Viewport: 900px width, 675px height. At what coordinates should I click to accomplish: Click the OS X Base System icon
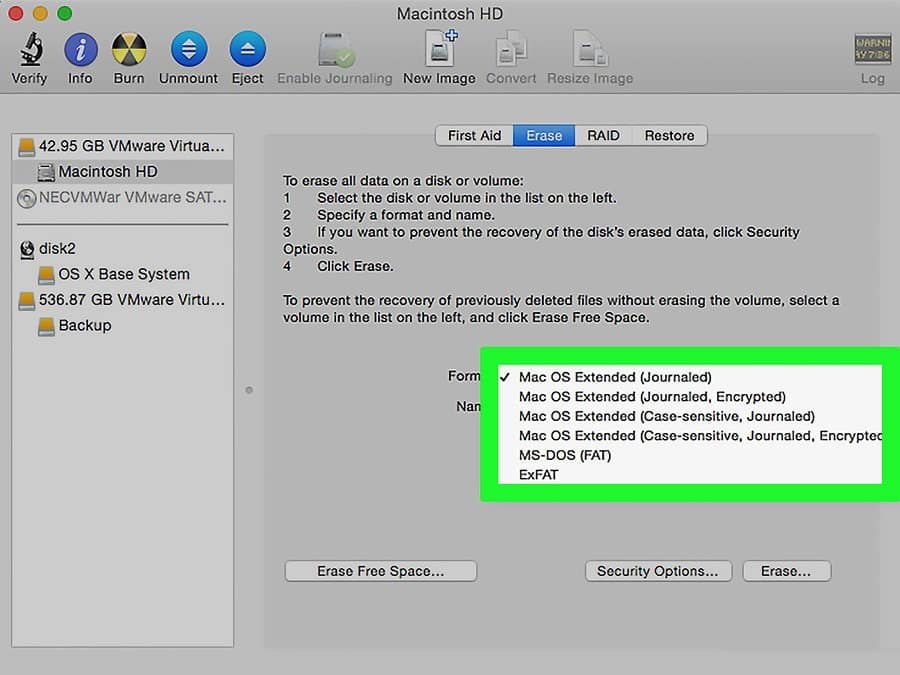point(46,275)
